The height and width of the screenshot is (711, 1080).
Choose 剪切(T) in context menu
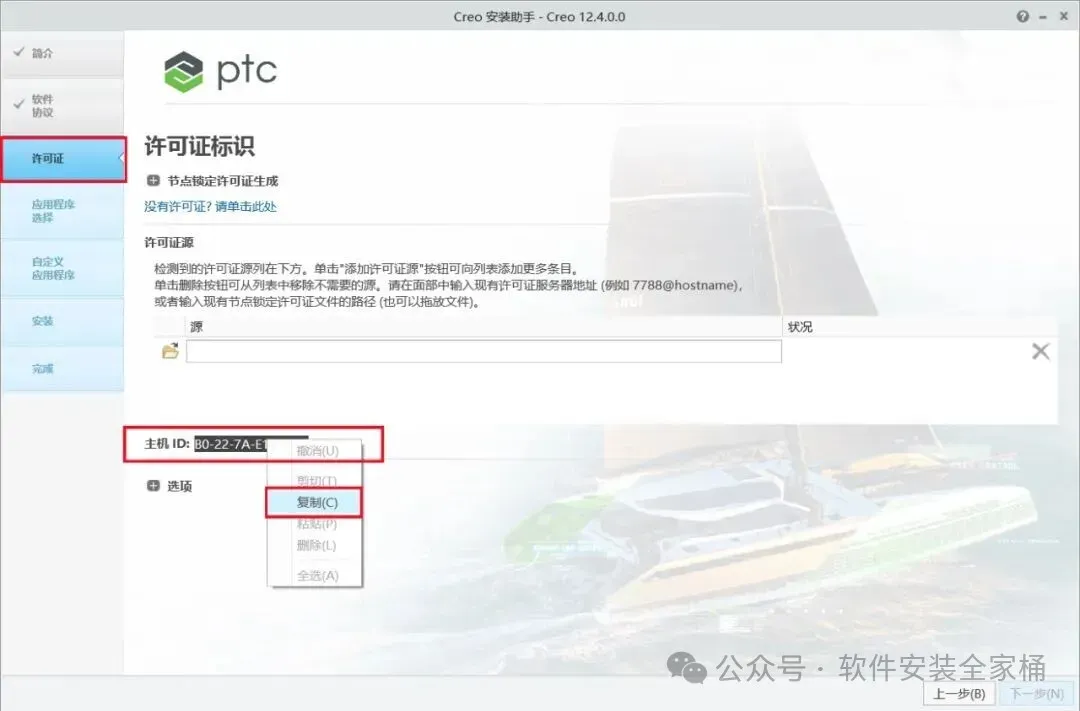[x=317, y=481]
